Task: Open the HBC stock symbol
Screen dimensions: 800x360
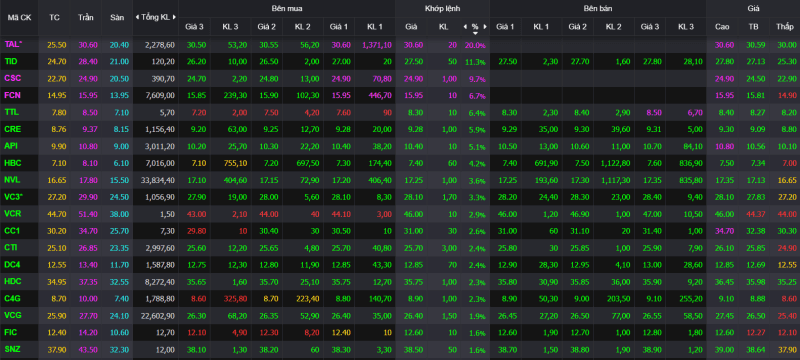Action: tap(13, 163)
